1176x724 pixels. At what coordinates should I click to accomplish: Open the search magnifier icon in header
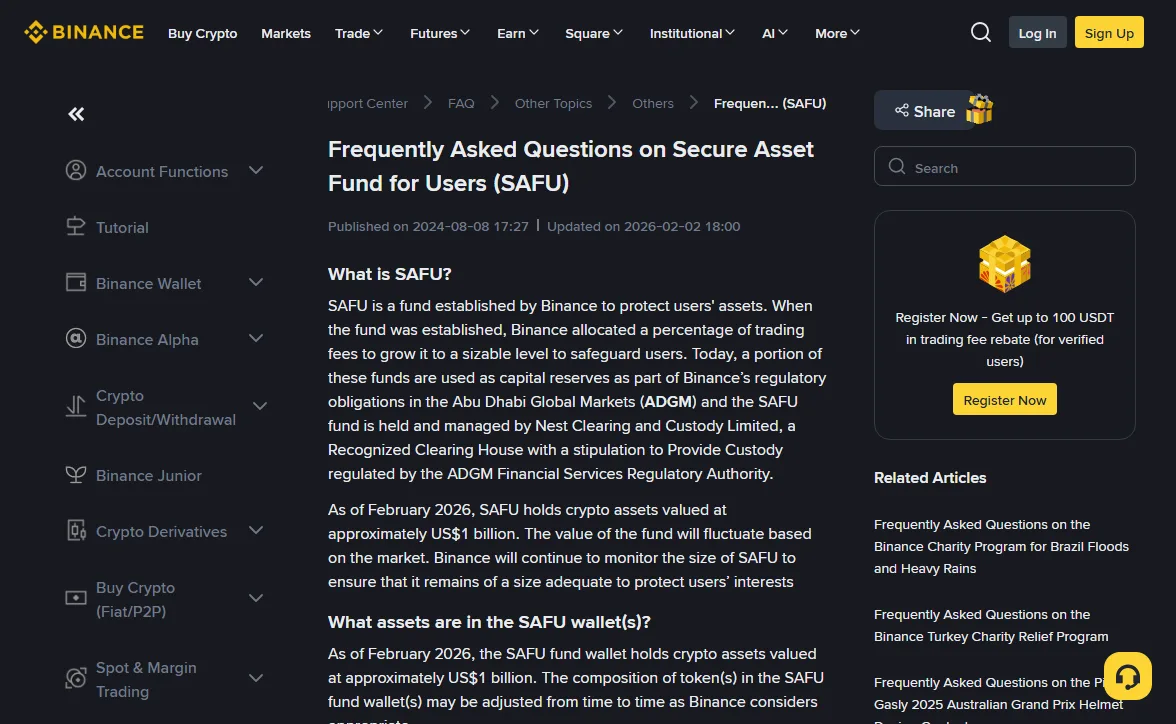980,32
